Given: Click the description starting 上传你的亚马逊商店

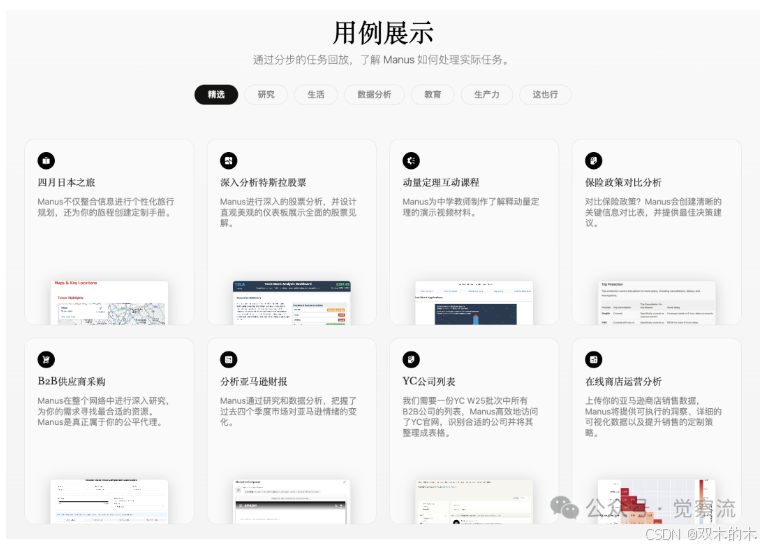Looking at the screenshot, I should click(653, 417).
